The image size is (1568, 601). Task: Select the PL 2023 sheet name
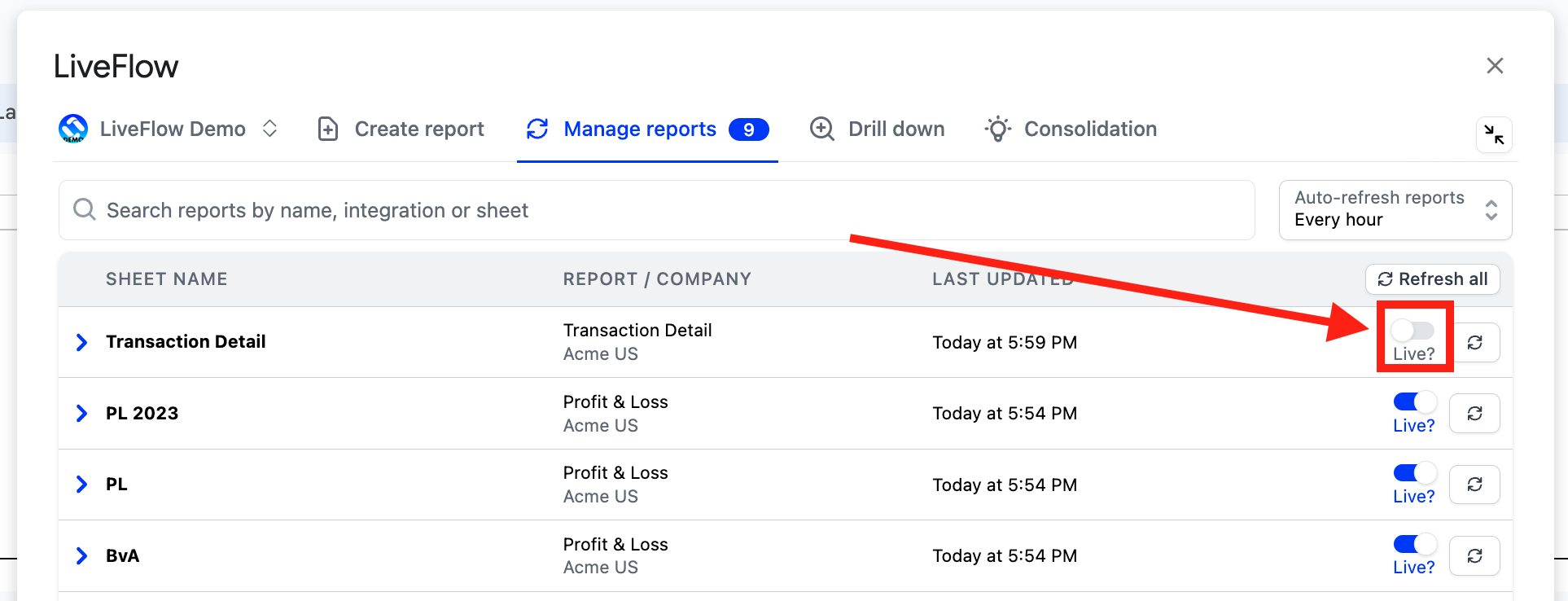click(142, 414)
